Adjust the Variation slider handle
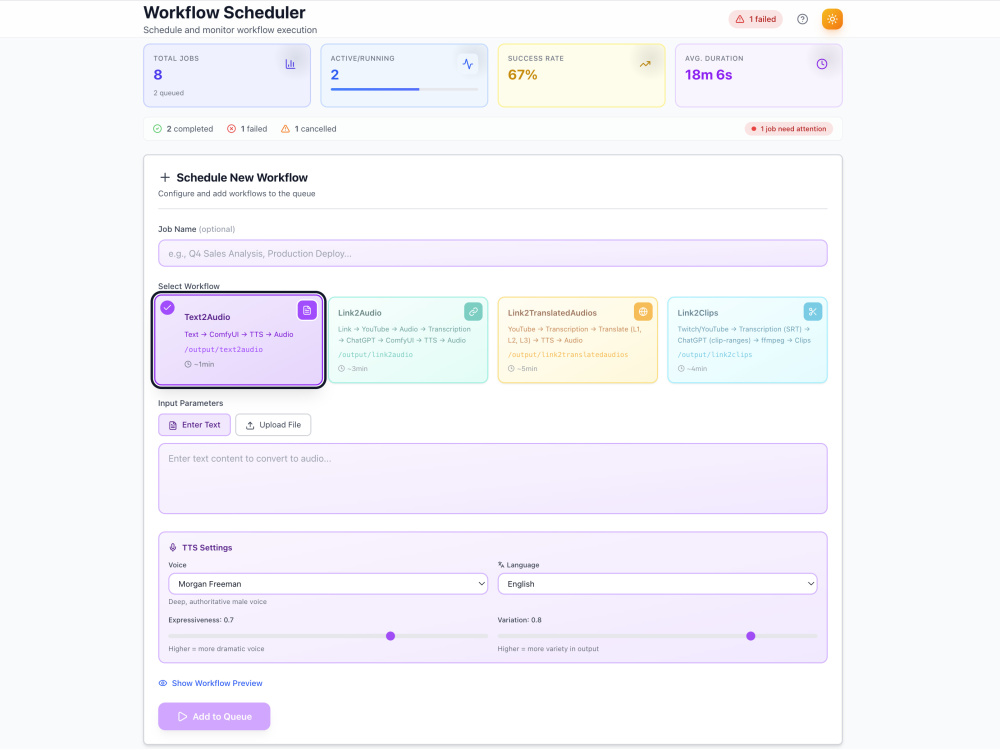1000x750 pixels. point(751,636)
